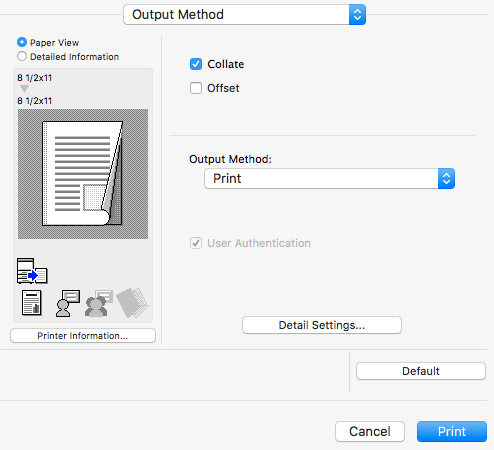The image size is (494, 450).
Task: Uncheck the Collate checkbox
Action: tap(196, 64)
